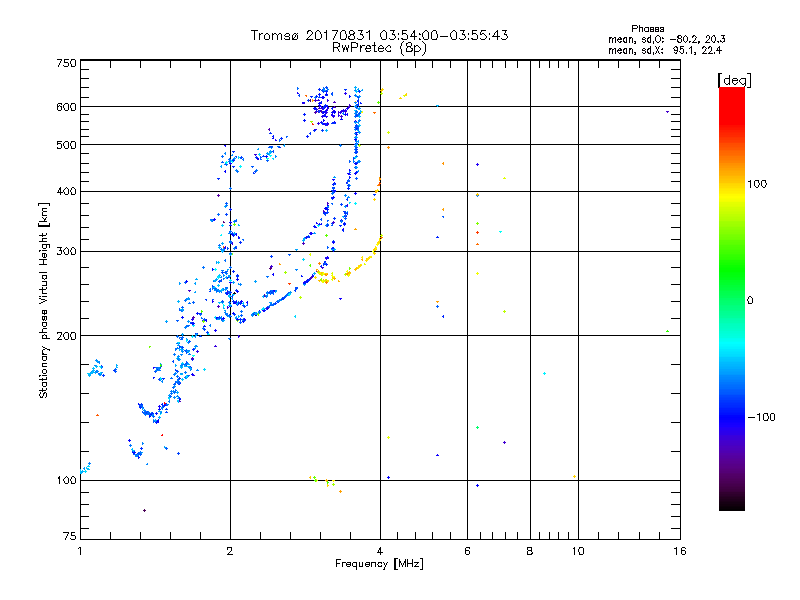
Task: Click the y-axis label '300'
Action: click(x=66, y=251)
